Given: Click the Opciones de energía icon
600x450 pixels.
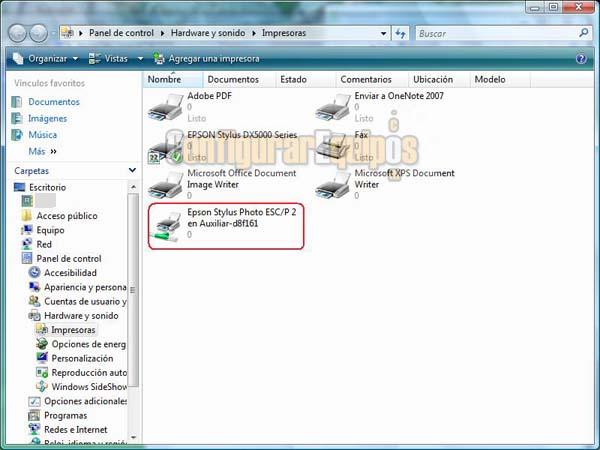Looking at the screenshot, I should [42, 344].
